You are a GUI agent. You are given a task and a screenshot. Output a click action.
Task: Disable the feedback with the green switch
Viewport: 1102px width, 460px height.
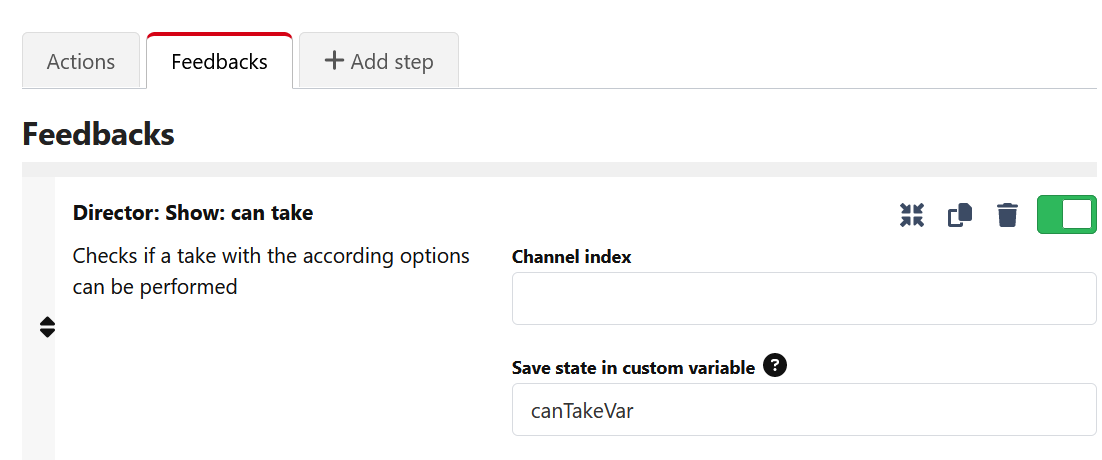coord(1067,215)
